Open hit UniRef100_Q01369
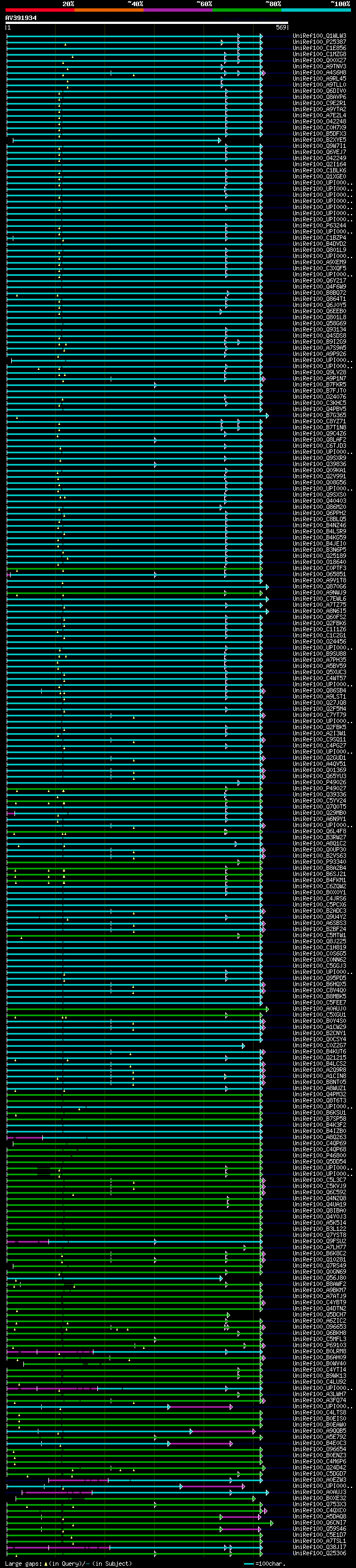 (x=319, y=770)
